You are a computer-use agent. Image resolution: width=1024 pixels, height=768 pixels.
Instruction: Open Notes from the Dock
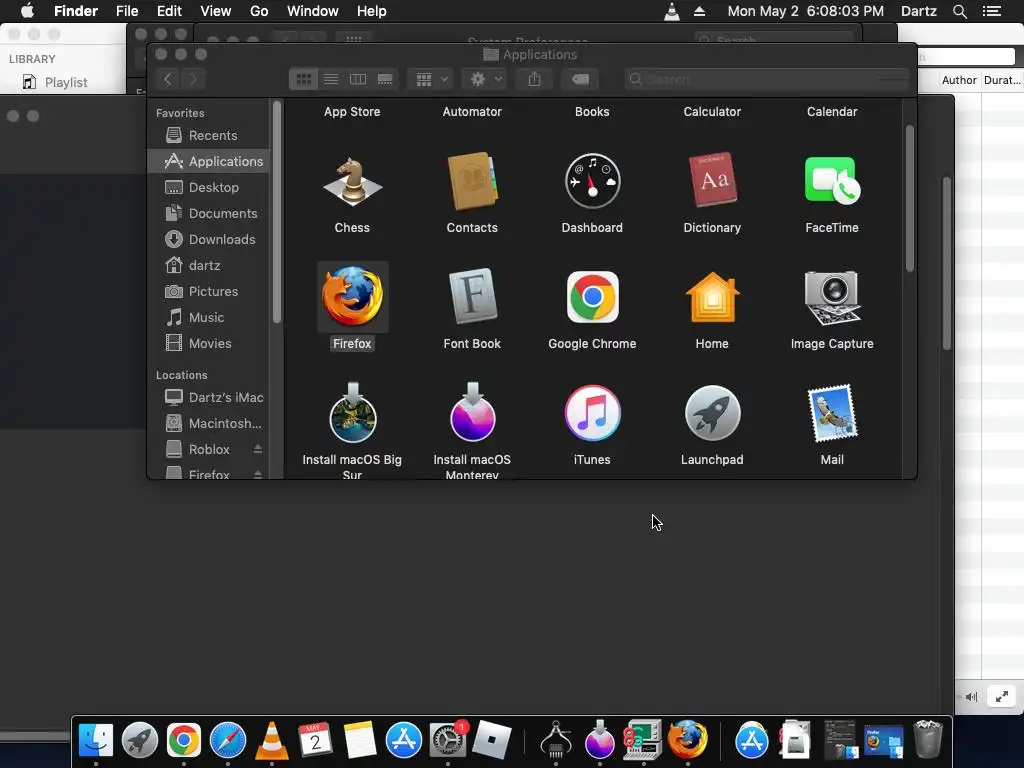click(359, 741)
